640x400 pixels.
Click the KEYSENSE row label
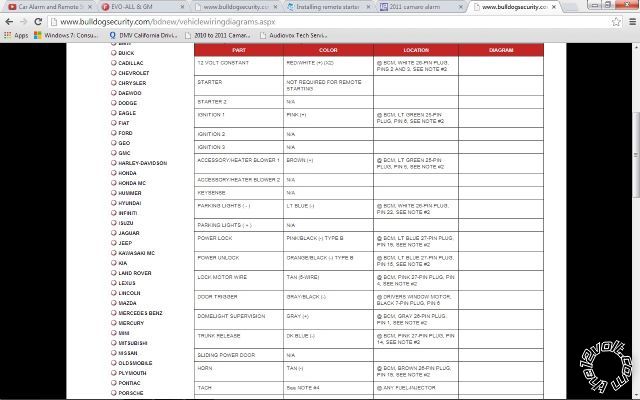211,193
